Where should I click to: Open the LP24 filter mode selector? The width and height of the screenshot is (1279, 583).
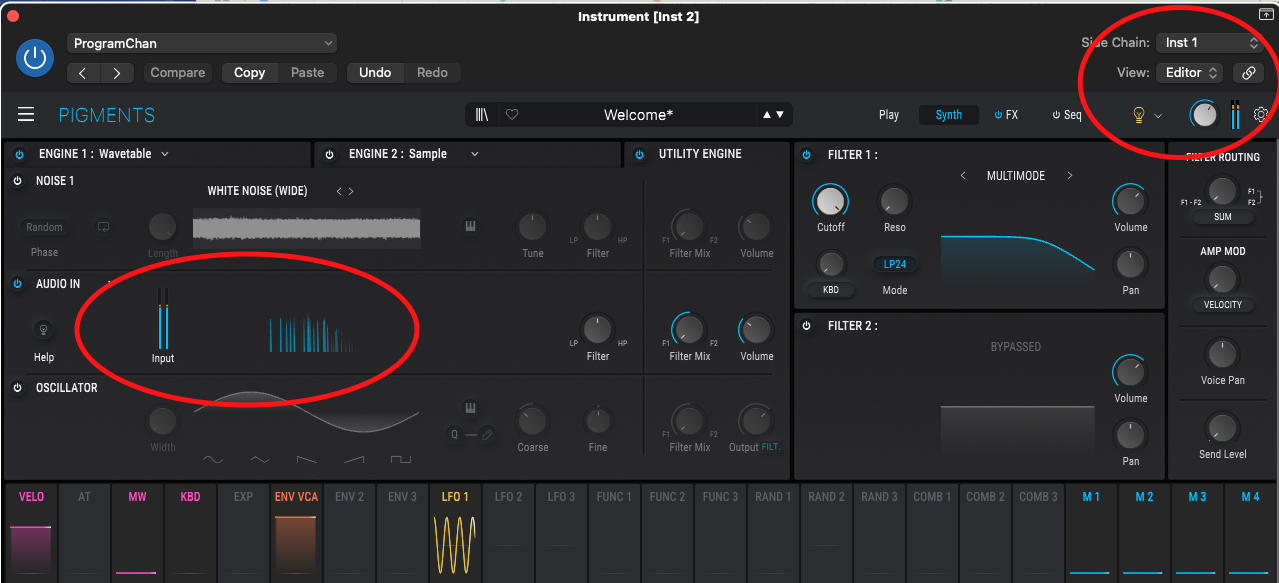point(895,265)
